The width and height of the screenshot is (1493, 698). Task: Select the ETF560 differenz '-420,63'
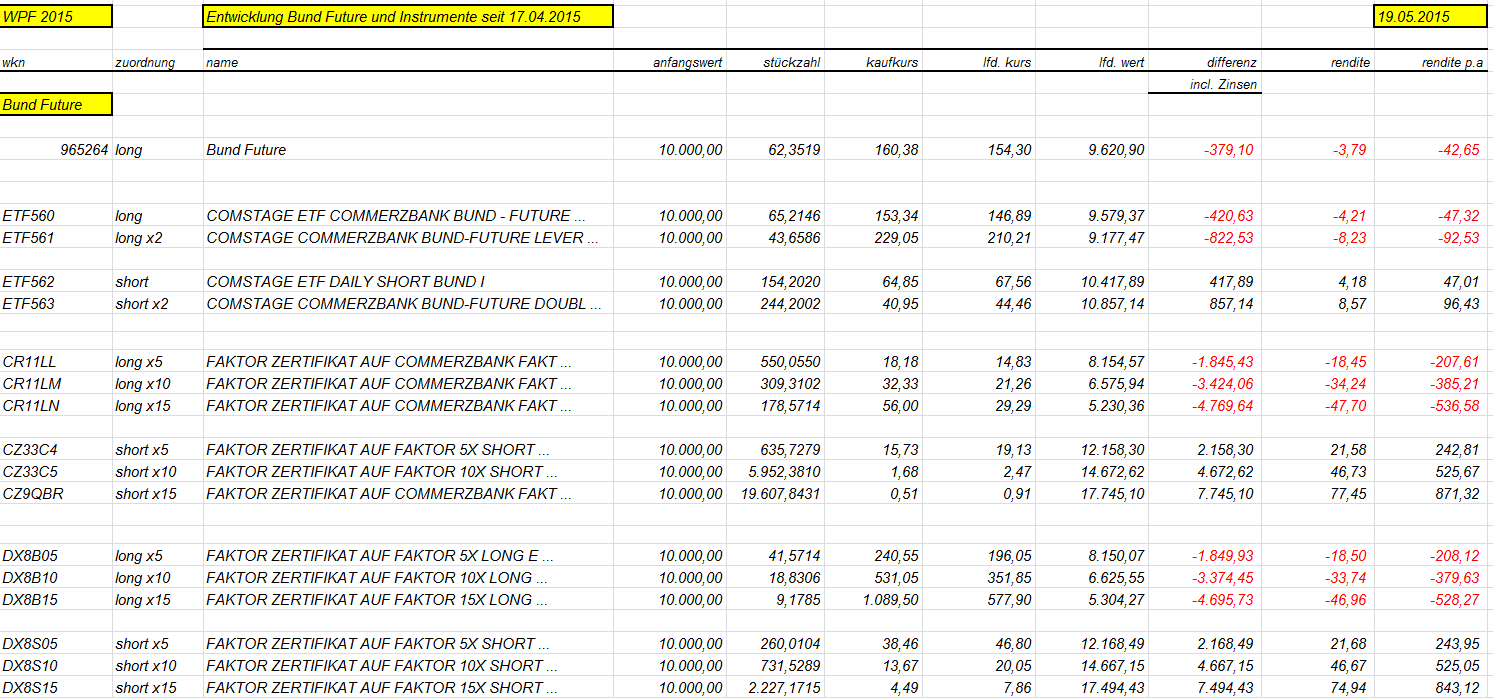[1228, 216]
